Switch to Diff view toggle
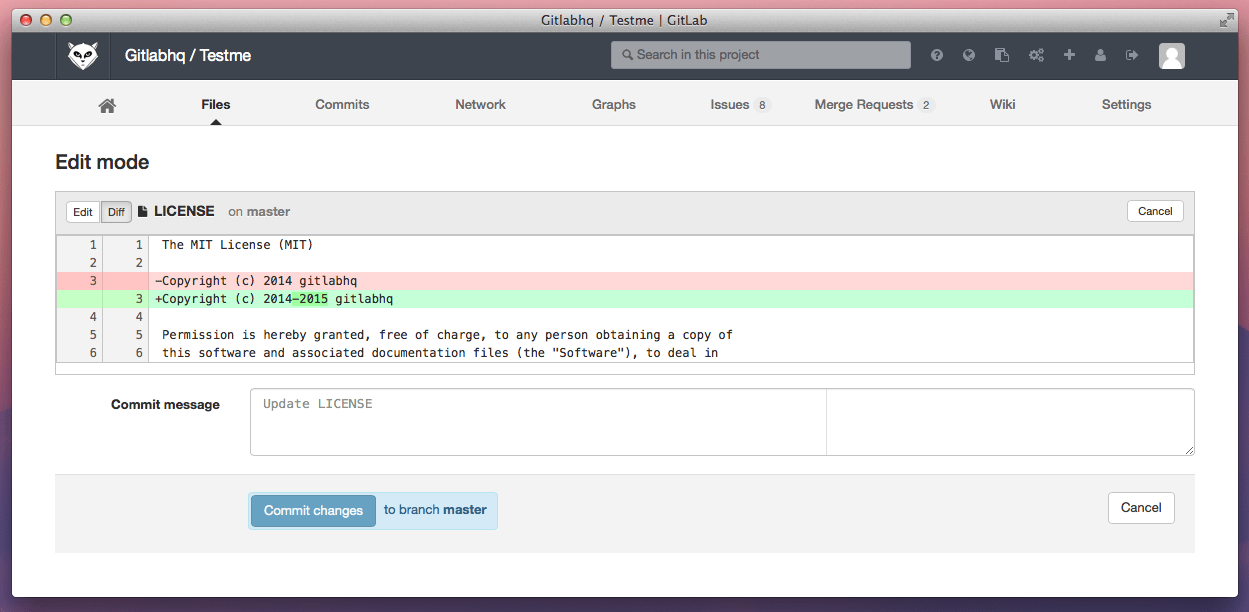The height and width of the screenshot is (612, 1249). click(x=116, y=212)
